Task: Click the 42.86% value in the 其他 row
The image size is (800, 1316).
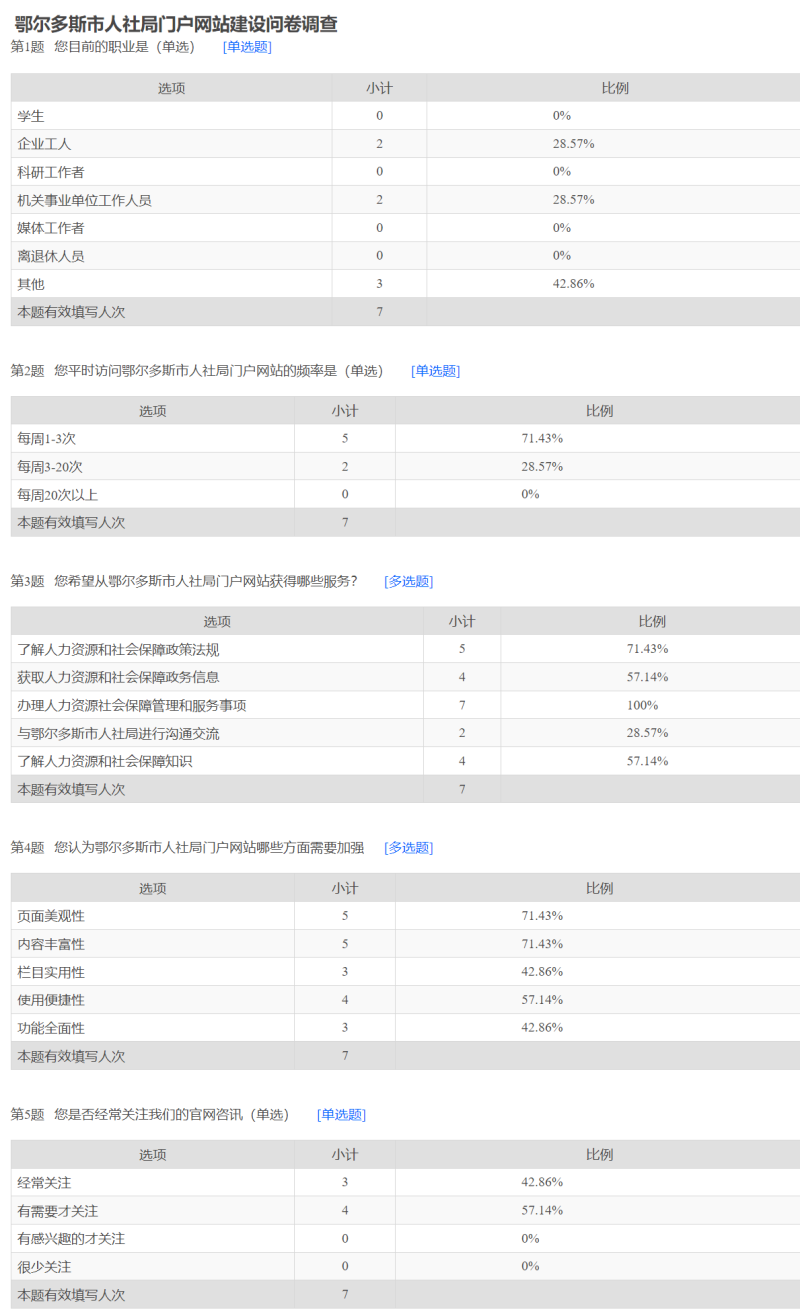Action: click(574, 284)
